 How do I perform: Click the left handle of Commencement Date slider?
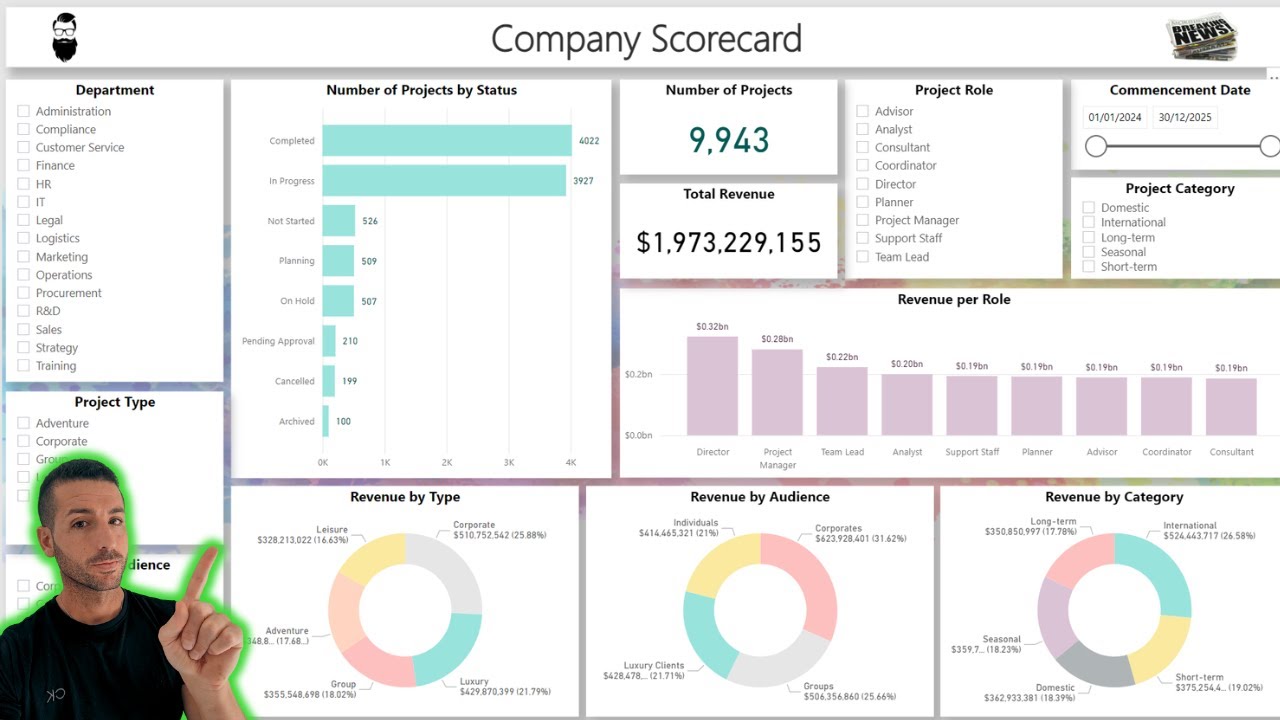1095,146
